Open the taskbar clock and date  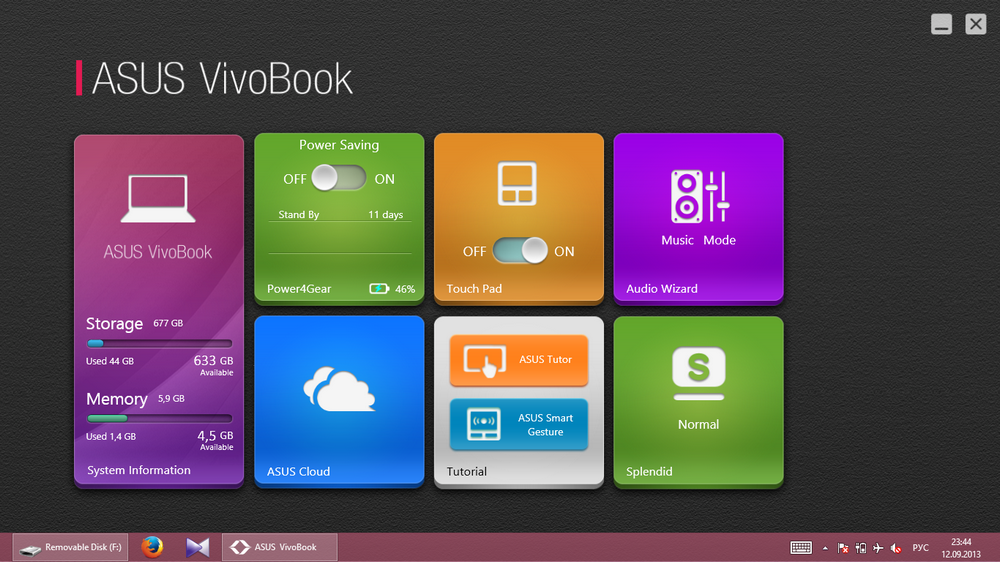(x=960, y=548)
